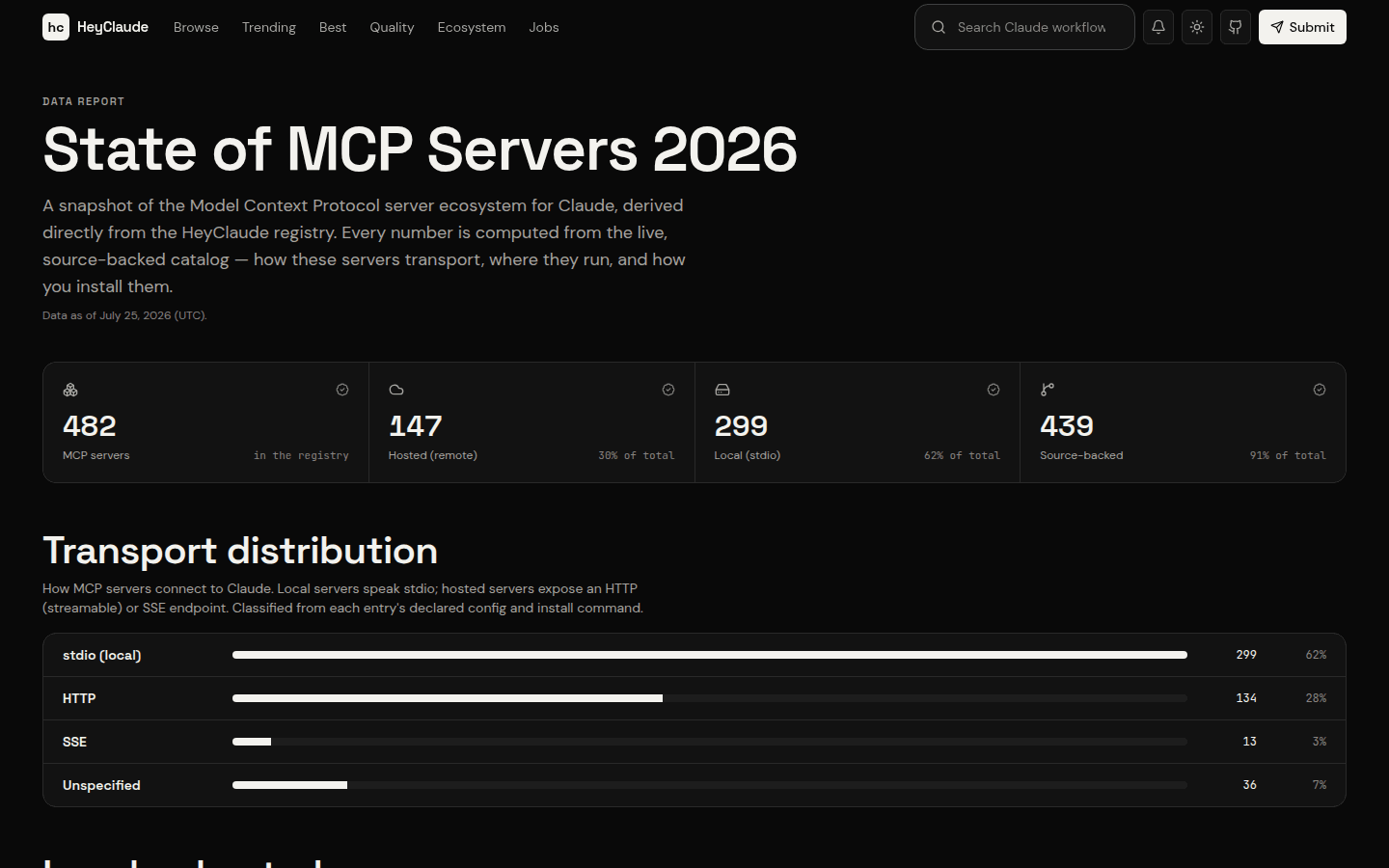
Task: Open the Ecosystem section
Action: (472, 27)
